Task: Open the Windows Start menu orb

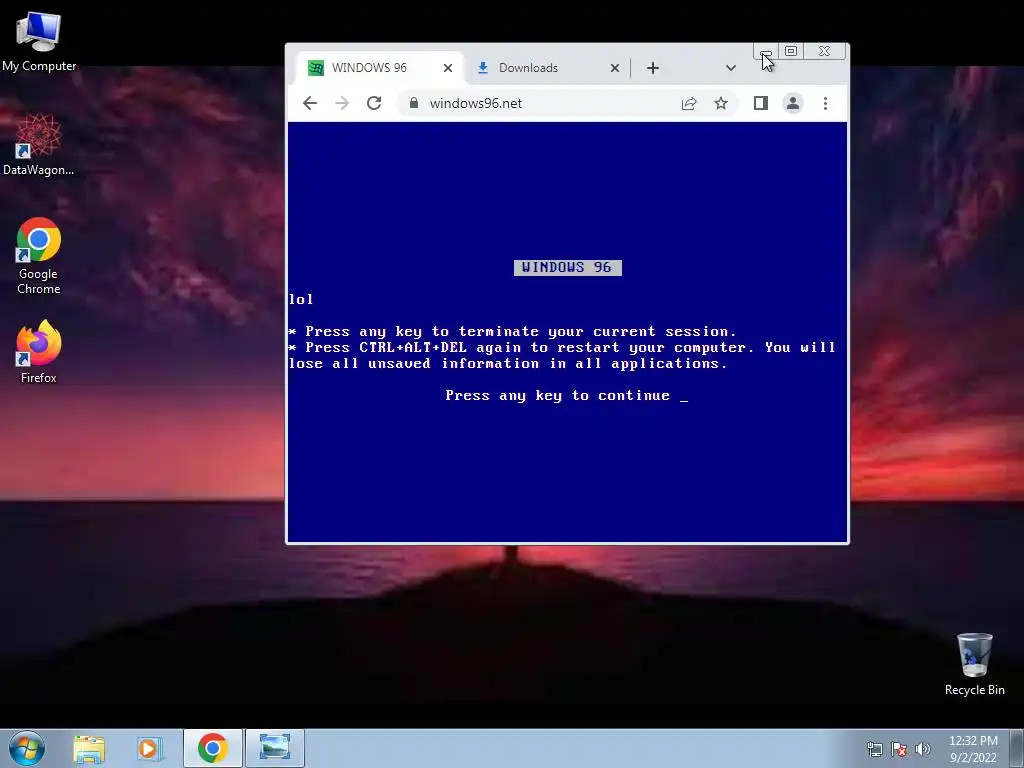Action: [27, 748]
